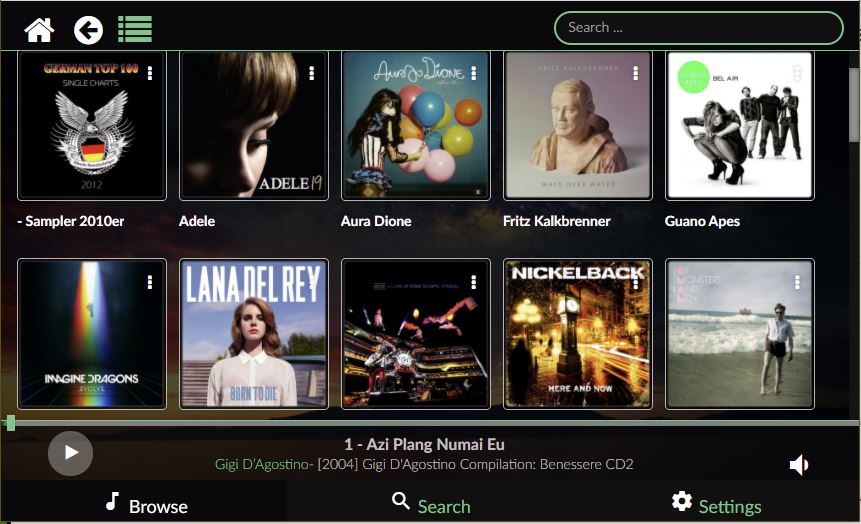Viewport: 861px width, 524px height.
Task: Open the German Top 100 sampler thumbnail
Action: (x=92, y=126)
